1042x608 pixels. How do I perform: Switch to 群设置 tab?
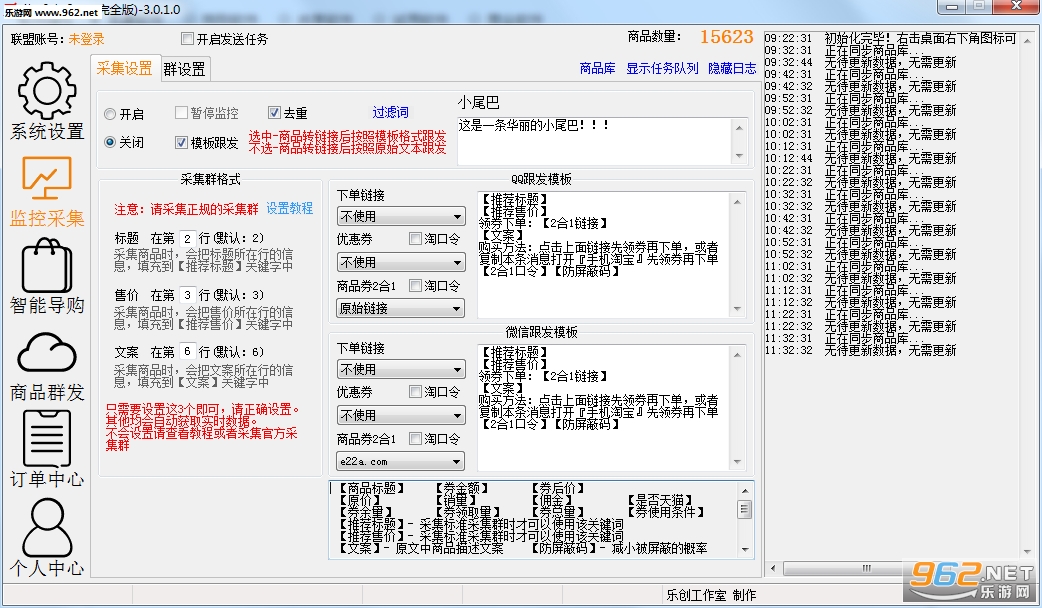pyautogui.click(x=185, y=69)
